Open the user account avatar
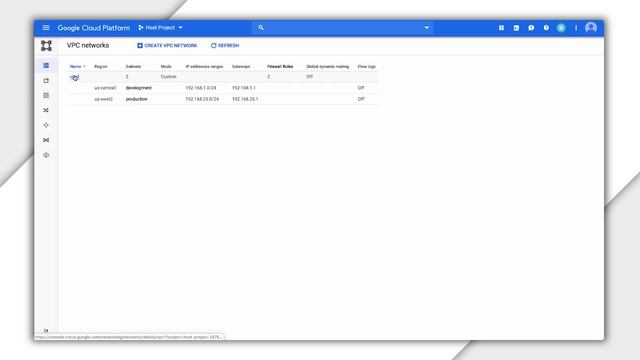This screenshot has height=360, width=640. [591, 28]
